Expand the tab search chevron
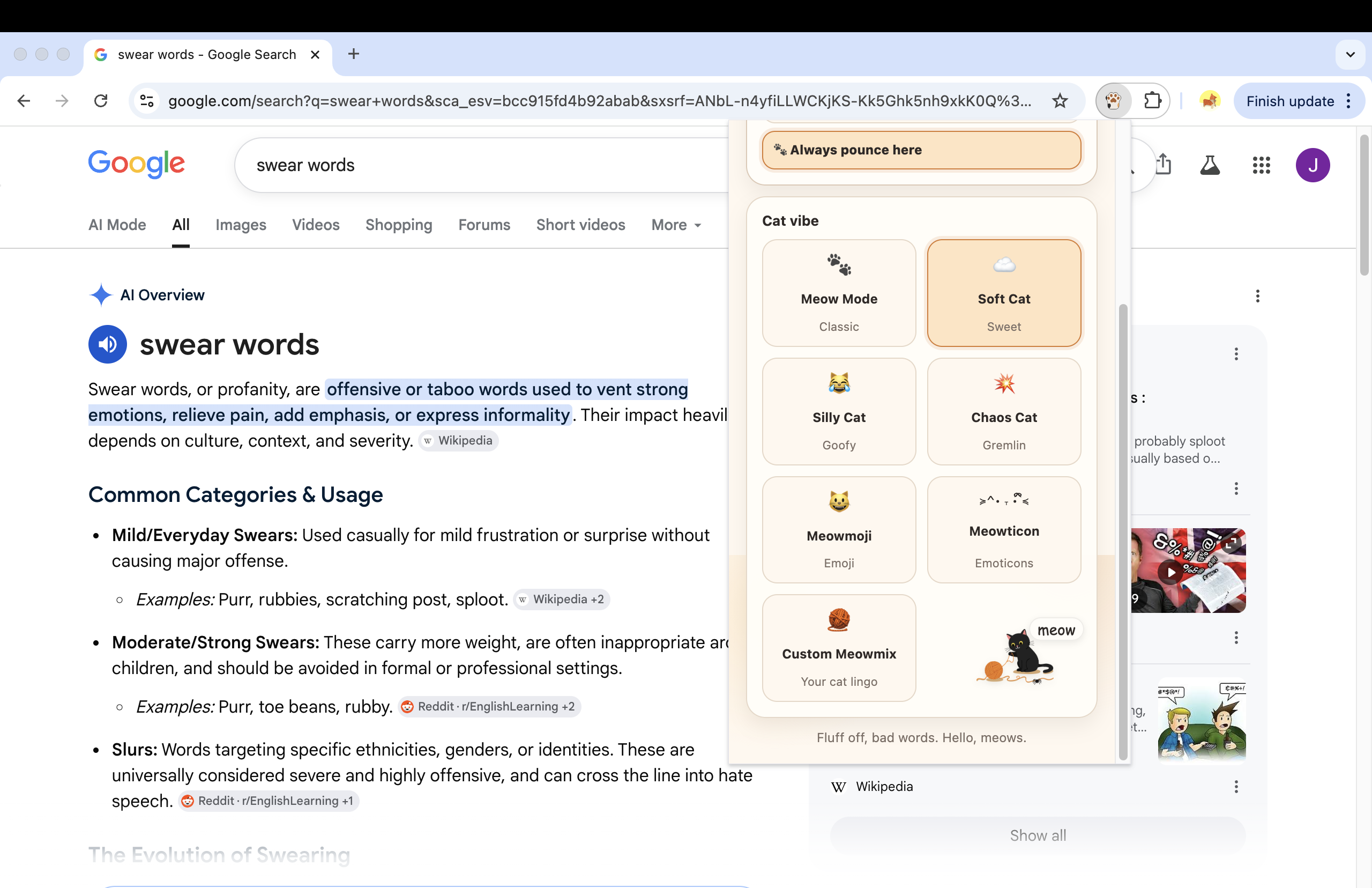Image resolution: width=1372 pixels, height=888 pixels. 1350,55
